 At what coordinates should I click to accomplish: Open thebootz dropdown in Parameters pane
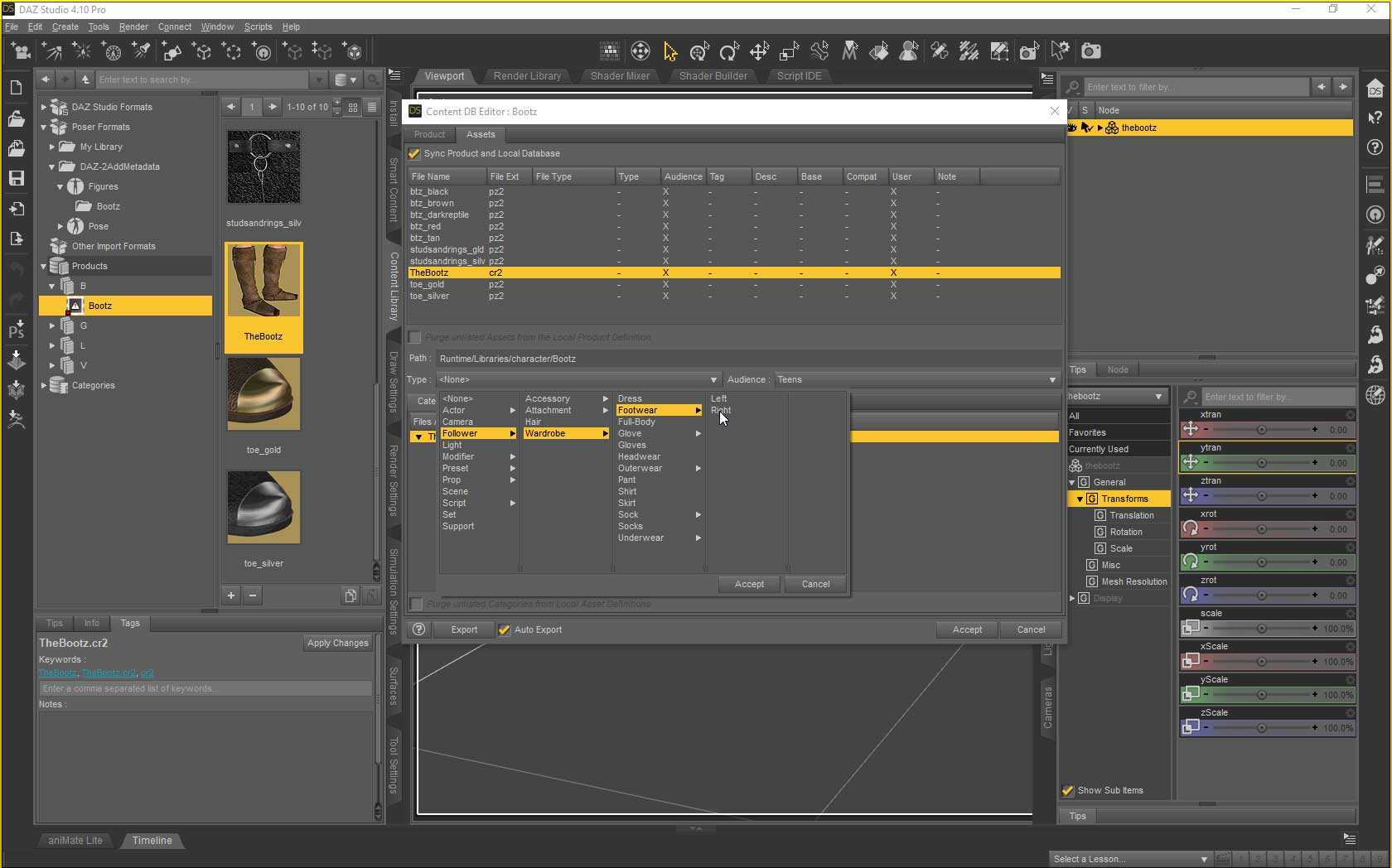point(1116,396)
